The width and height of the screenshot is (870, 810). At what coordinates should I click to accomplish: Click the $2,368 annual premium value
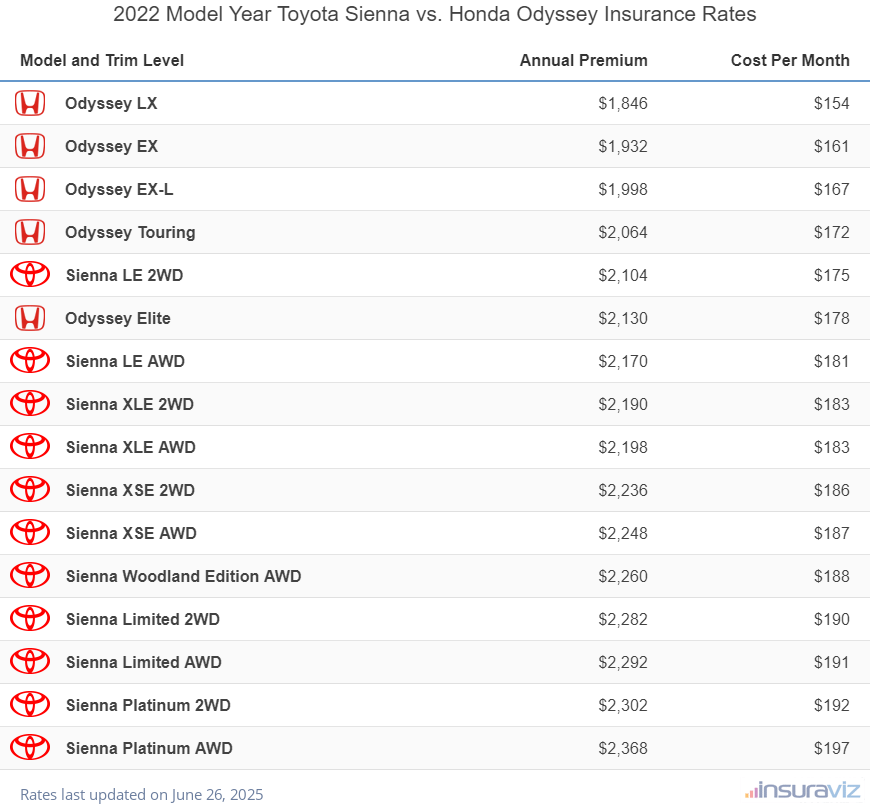(x=623, y=748)
